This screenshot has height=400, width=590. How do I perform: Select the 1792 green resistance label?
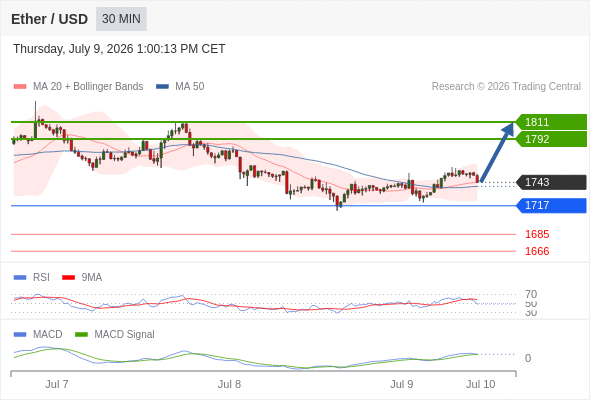[x=551, y=139]
